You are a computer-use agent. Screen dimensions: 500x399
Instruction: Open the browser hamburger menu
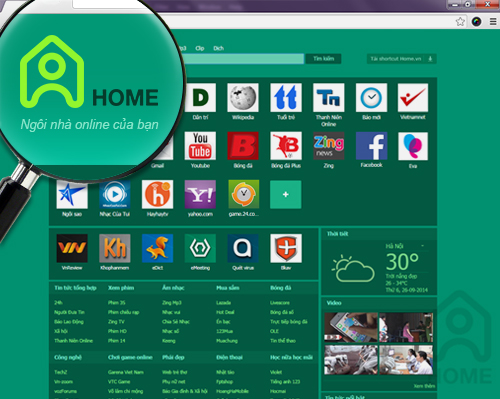[x=493, y=22]
